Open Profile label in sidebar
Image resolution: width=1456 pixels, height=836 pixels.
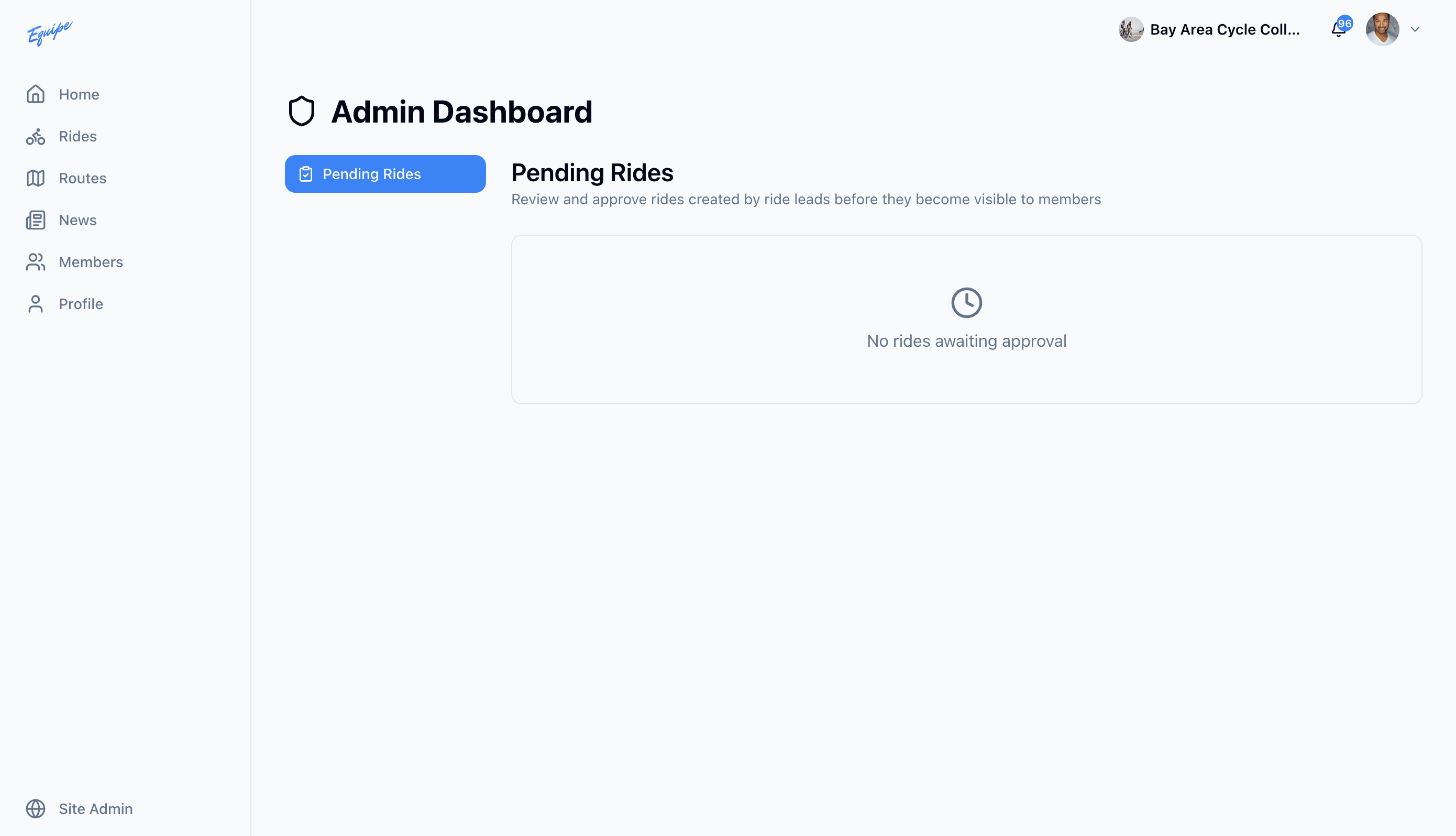coord(81,304)
